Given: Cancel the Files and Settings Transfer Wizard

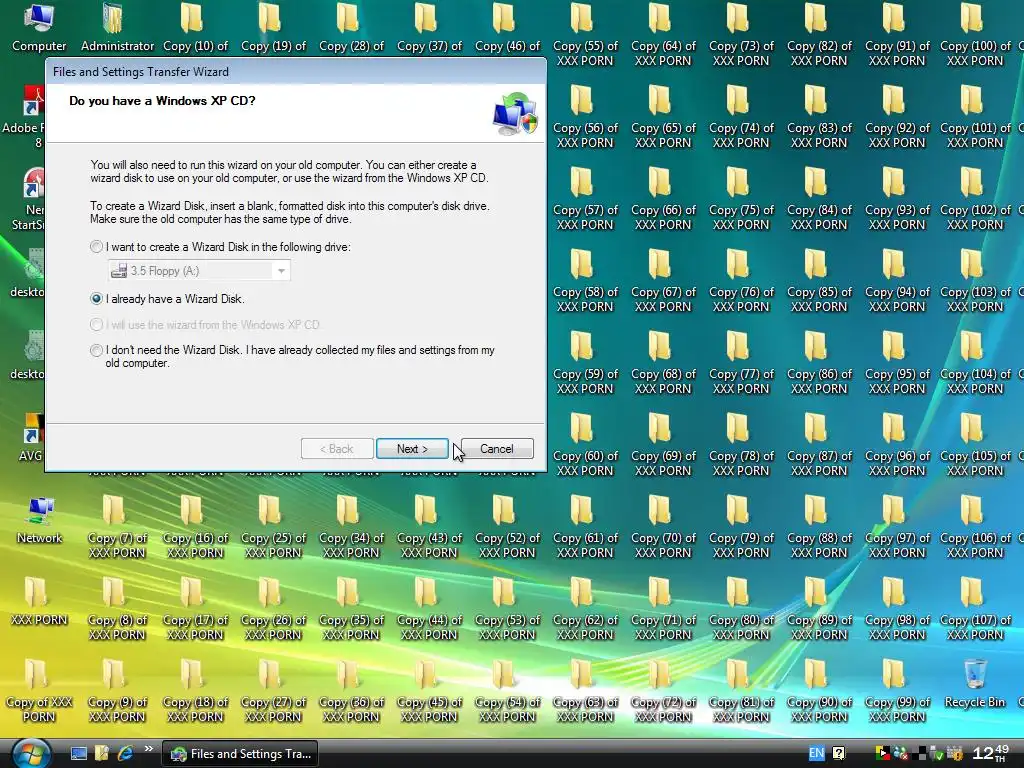Looking at the screenshot, I should tap(497, 449).
